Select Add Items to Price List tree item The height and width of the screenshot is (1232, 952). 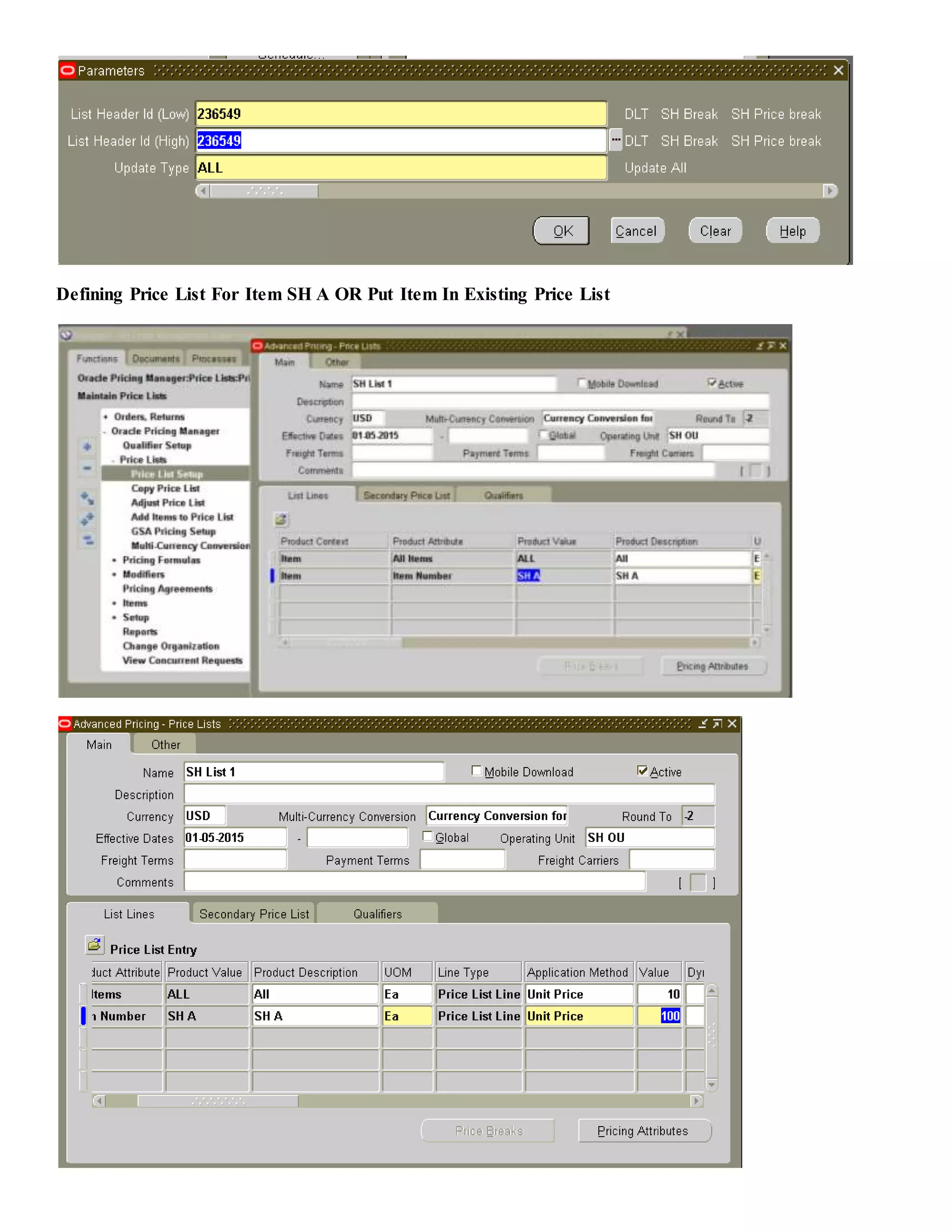point(182,517)
